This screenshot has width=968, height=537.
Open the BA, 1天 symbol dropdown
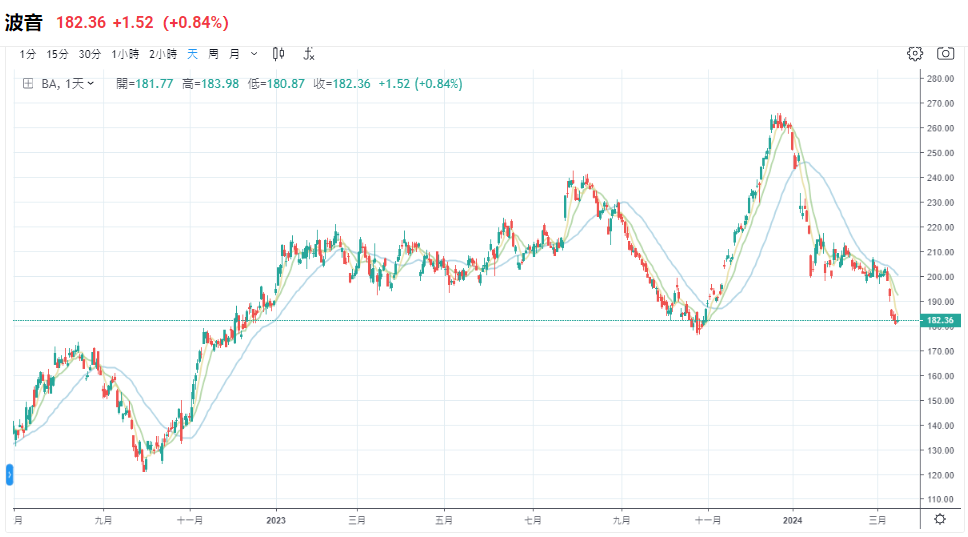(67, 83)
